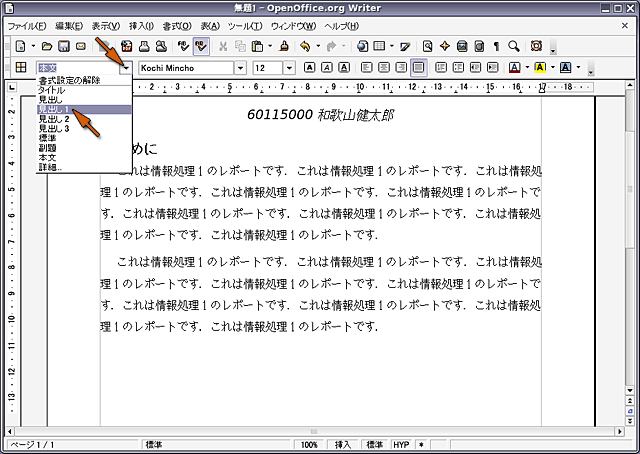
Task: Toggle the AutoSpellcheck icon
Action: (201, 46)
